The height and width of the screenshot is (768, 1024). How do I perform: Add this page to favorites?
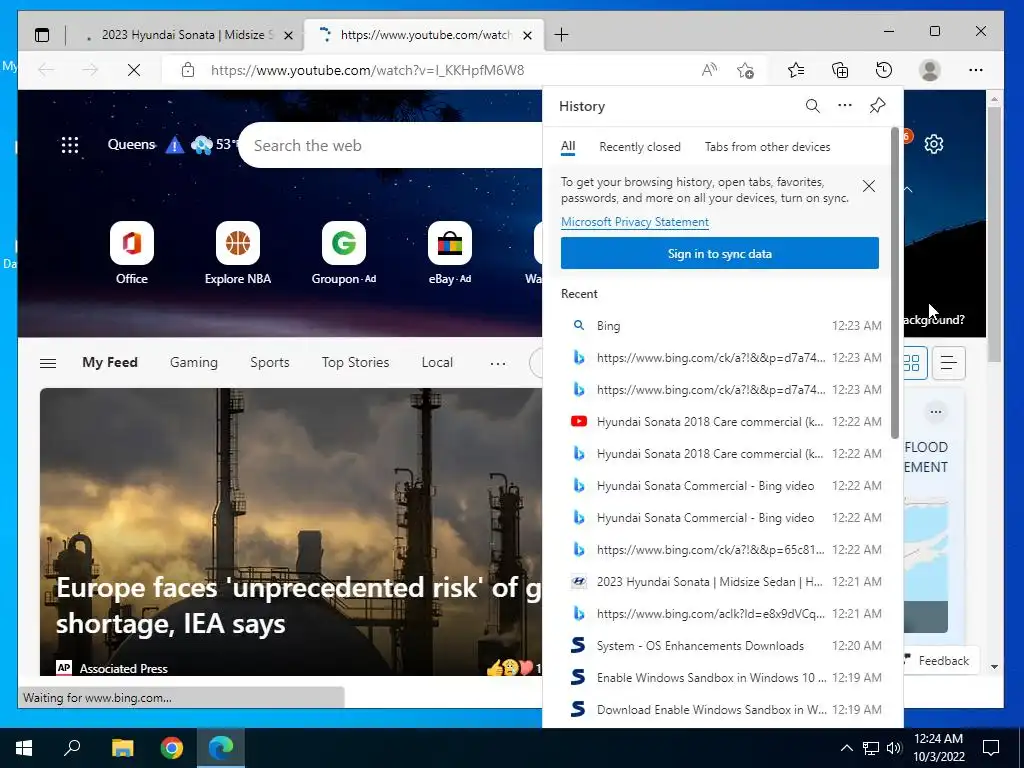[745, 70]
